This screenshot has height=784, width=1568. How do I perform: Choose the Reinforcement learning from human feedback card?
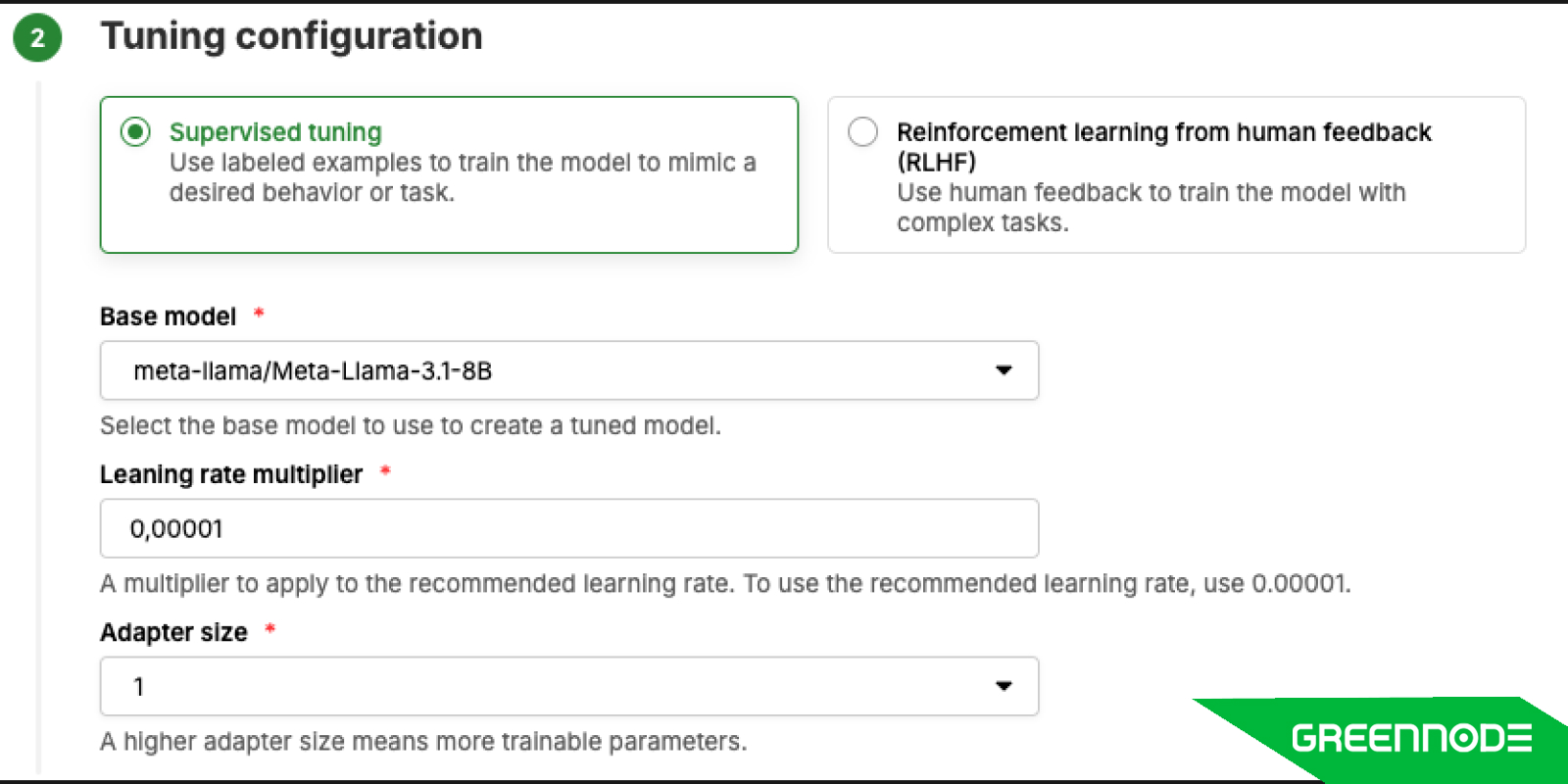click(1176, 174)
